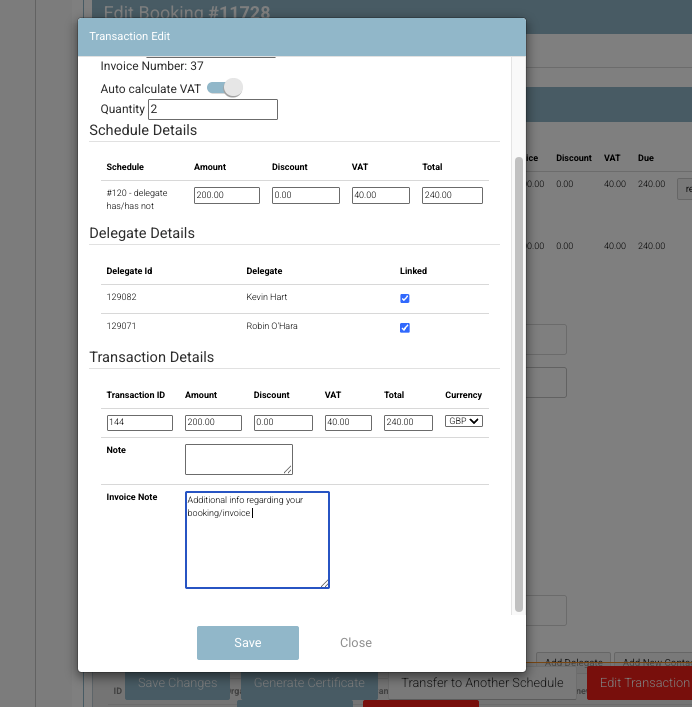
Task: Click the Transaction Details heading
Action: [151, 357]
